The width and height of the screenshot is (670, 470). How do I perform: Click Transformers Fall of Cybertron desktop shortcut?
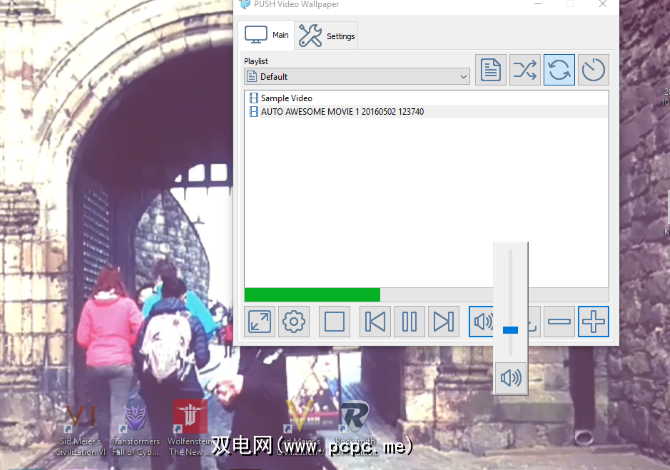pyautogui.click(x=135, y=429)
